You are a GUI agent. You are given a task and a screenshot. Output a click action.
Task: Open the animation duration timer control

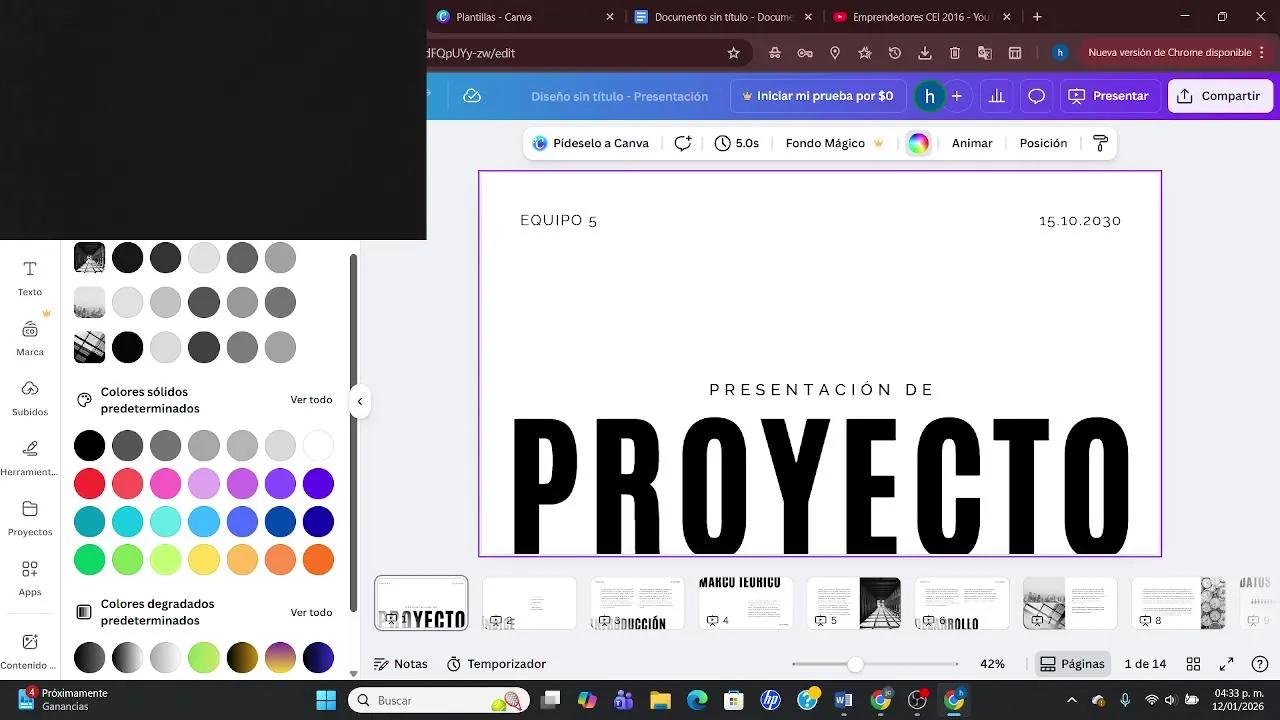coord(737,143)
